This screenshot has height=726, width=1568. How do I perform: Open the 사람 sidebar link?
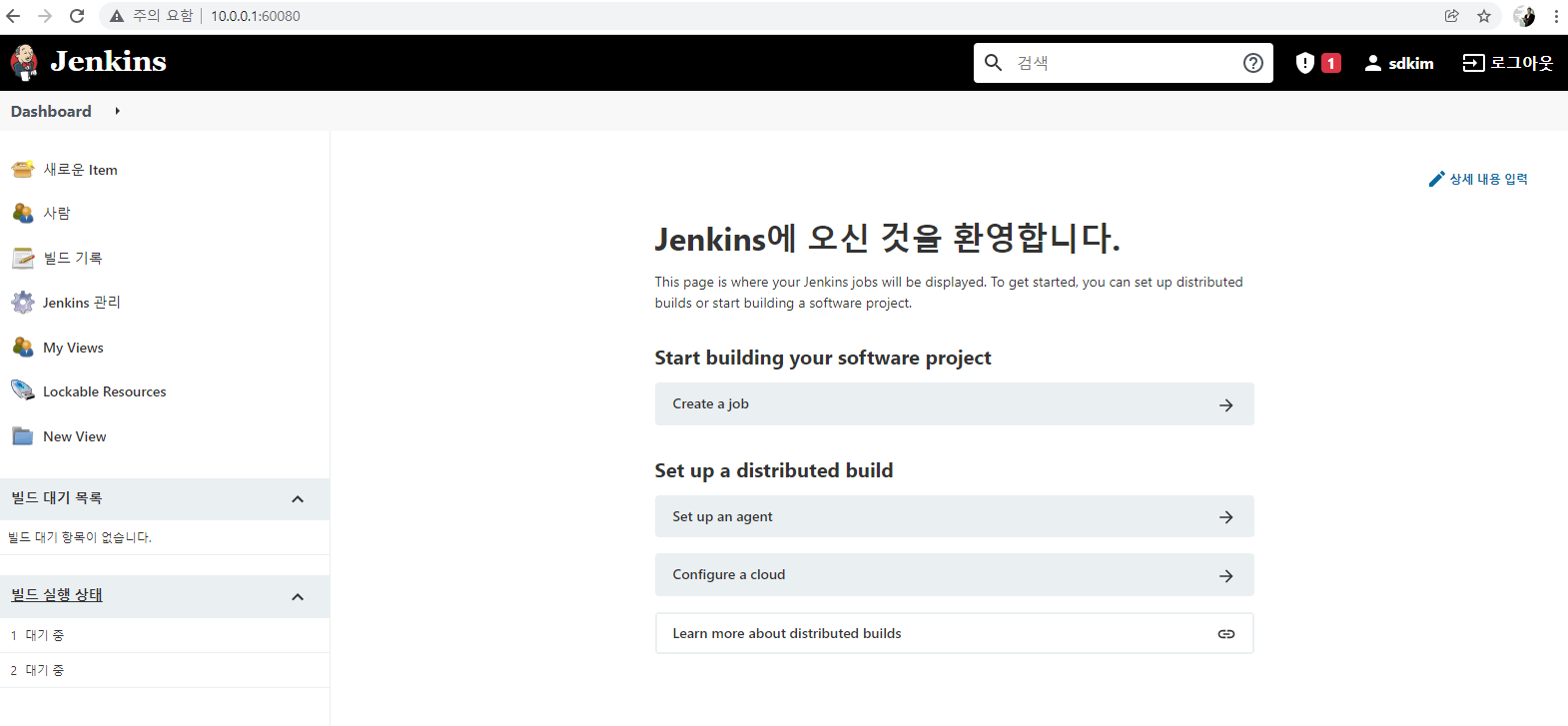pyautogui.click(x=57, y=213)
